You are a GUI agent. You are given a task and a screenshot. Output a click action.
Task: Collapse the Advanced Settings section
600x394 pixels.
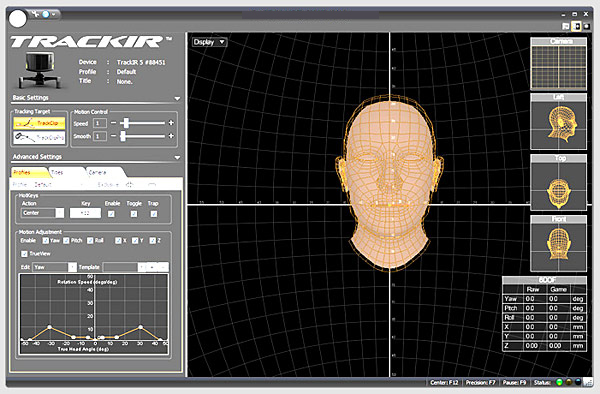(x=177, y=157)
